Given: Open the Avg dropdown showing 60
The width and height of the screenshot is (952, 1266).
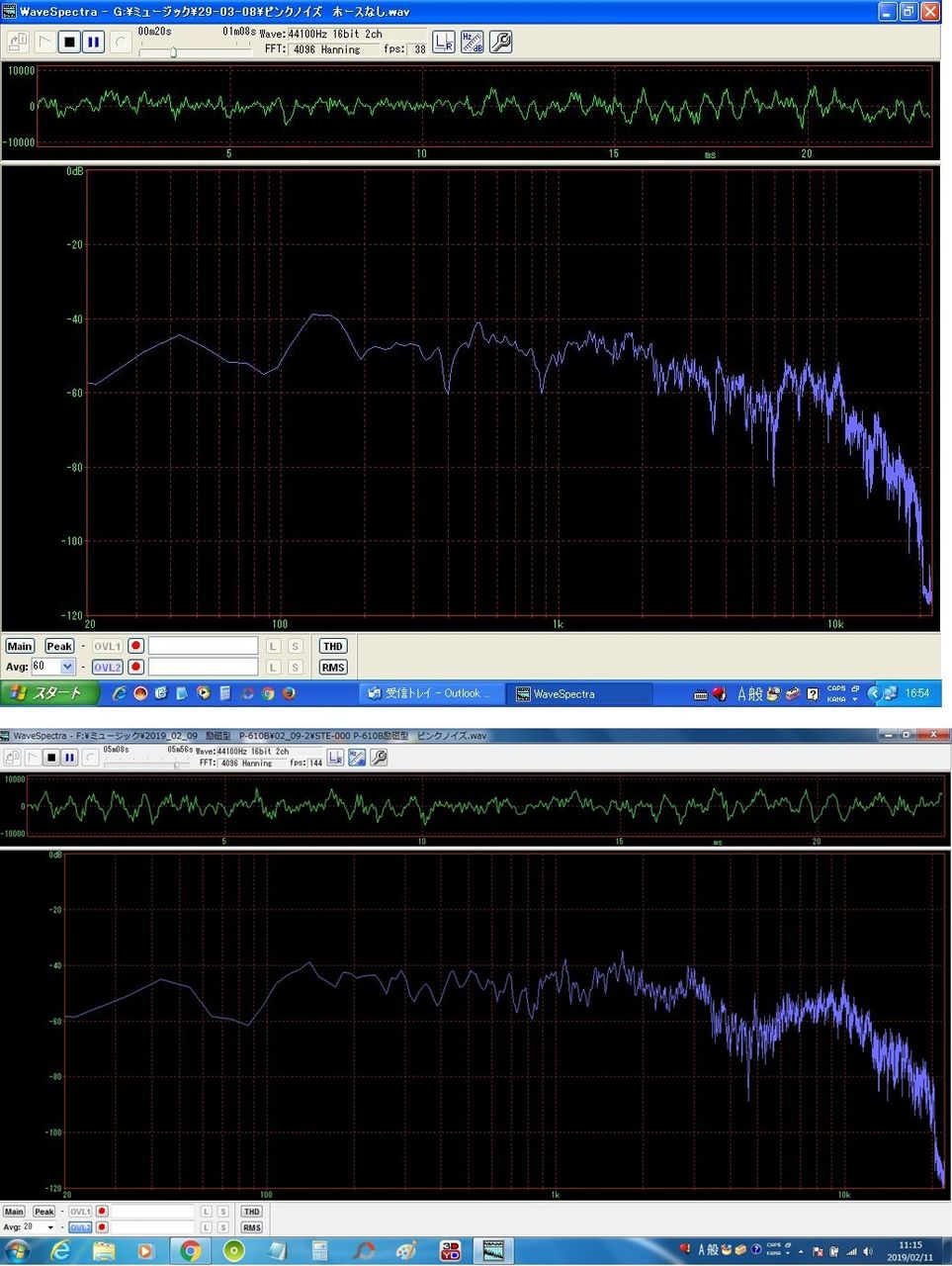Looking at the screenshot, I should (x=67, y=667).
